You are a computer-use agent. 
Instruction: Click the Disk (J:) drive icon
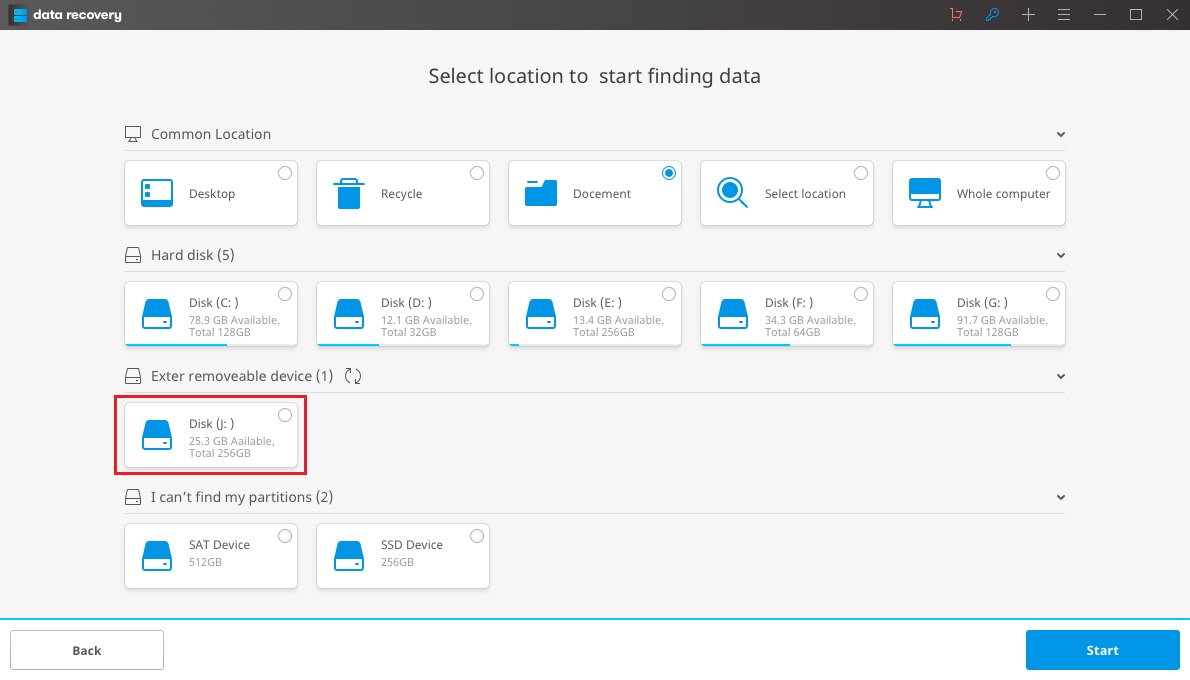point(157,435)
